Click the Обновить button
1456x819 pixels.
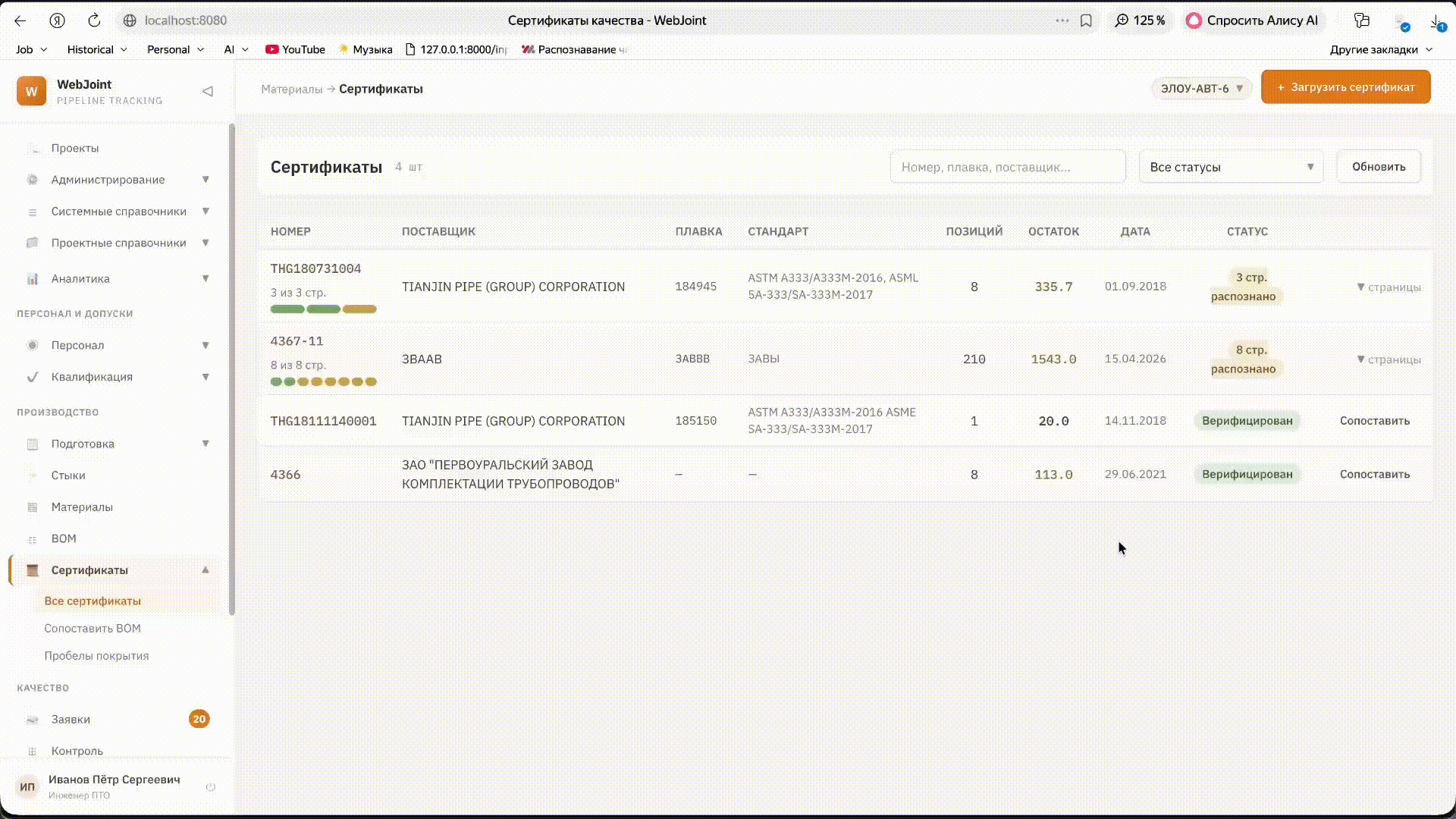click(1379, 167)
